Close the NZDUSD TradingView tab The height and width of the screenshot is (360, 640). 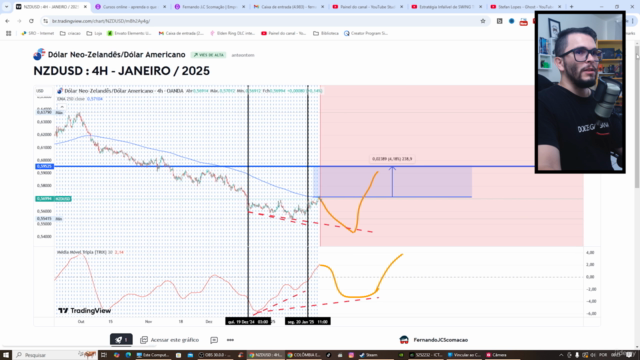pyautogui.click(x=85, y=7)
